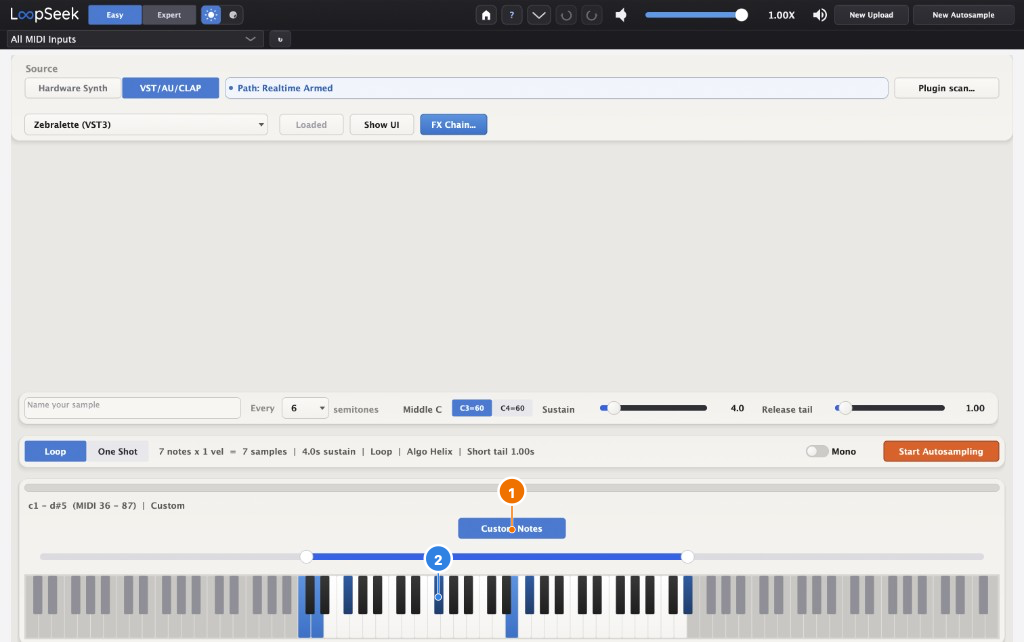Open FX Chain settings
The width and height of the screenshot is (1024, 642).
(x=453, y=125)
